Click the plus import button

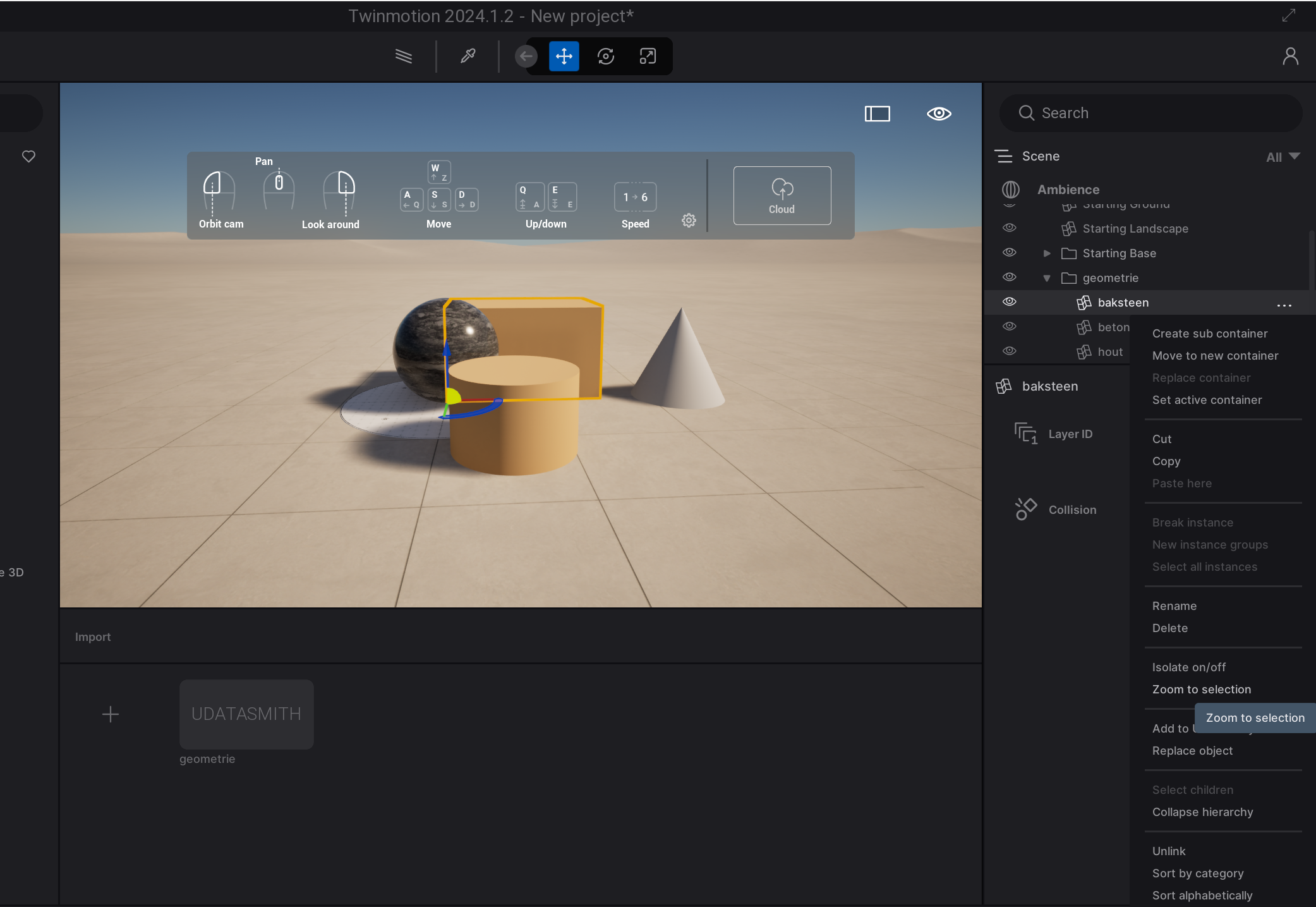click(x=111, y=714)
